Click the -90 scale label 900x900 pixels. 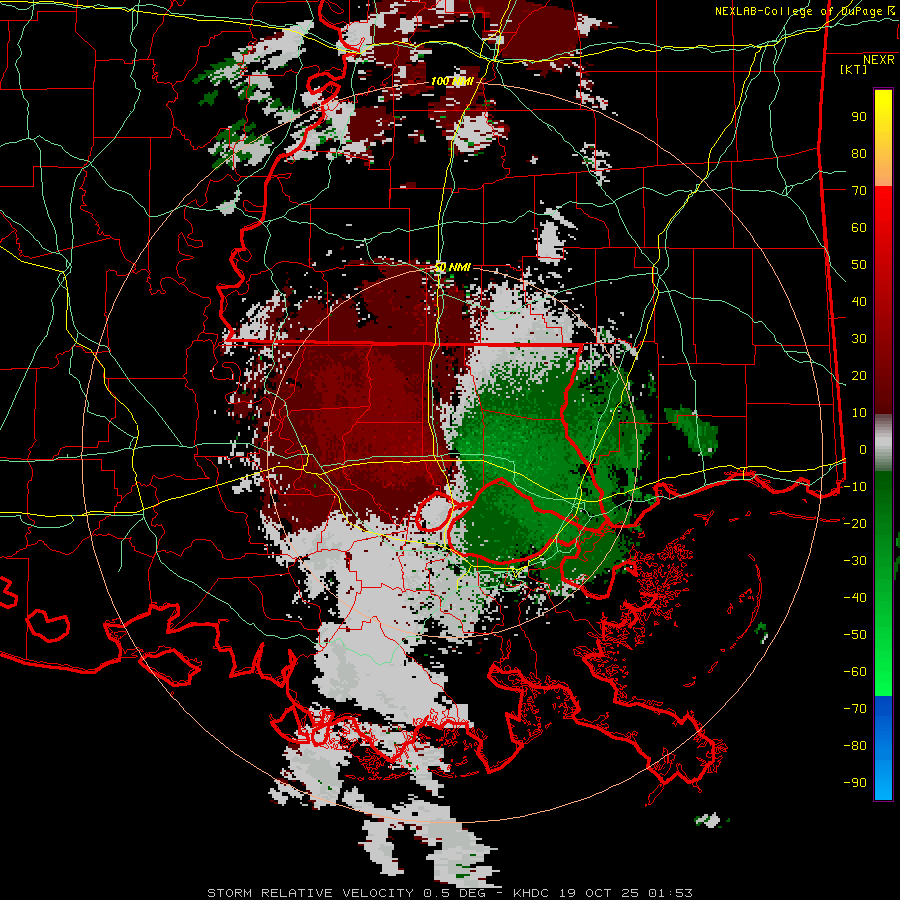(855, 782)
